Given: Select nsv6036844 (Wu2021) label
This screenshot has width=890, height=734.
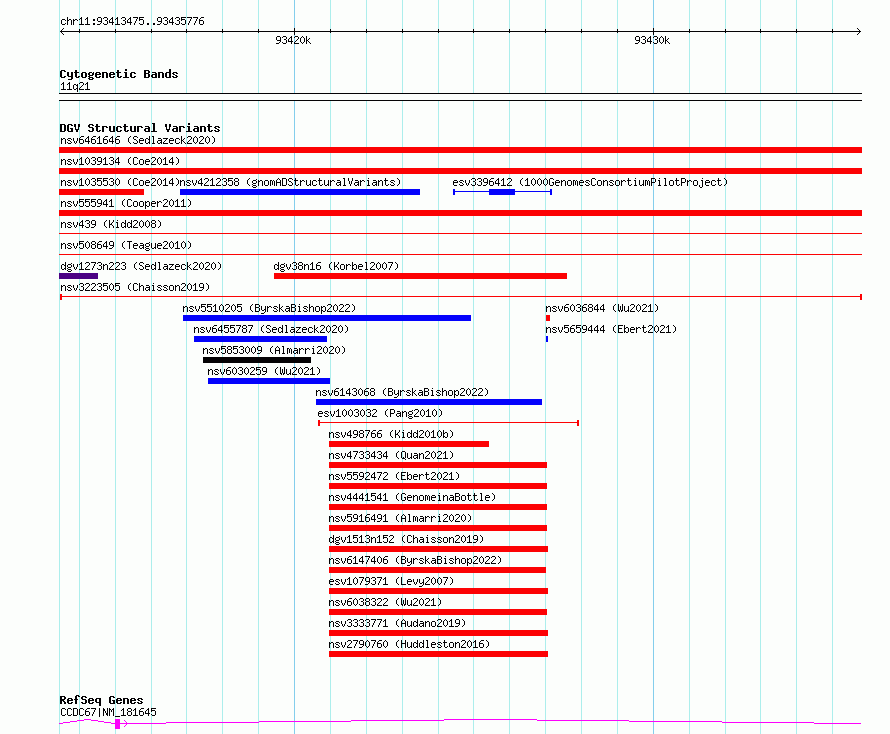Looking at the screenshot, I should point(602,308).
